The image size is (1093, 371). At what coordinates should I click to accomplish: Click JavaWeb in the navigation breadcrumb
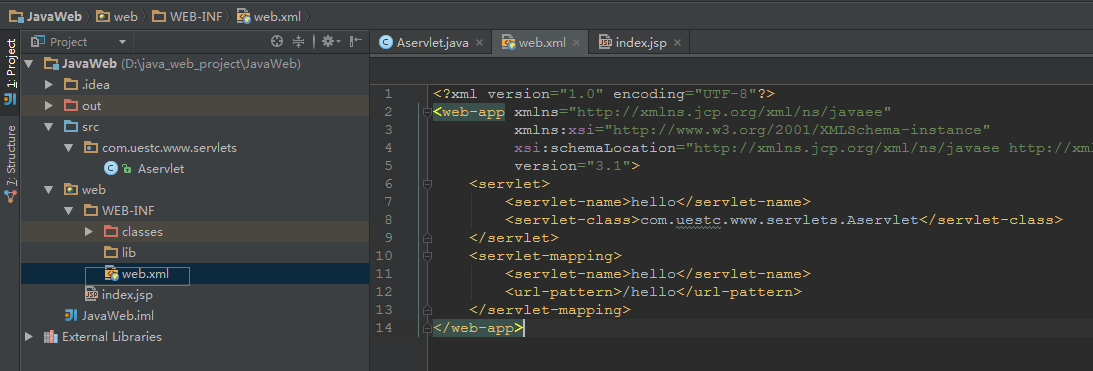tap(45, 16)
